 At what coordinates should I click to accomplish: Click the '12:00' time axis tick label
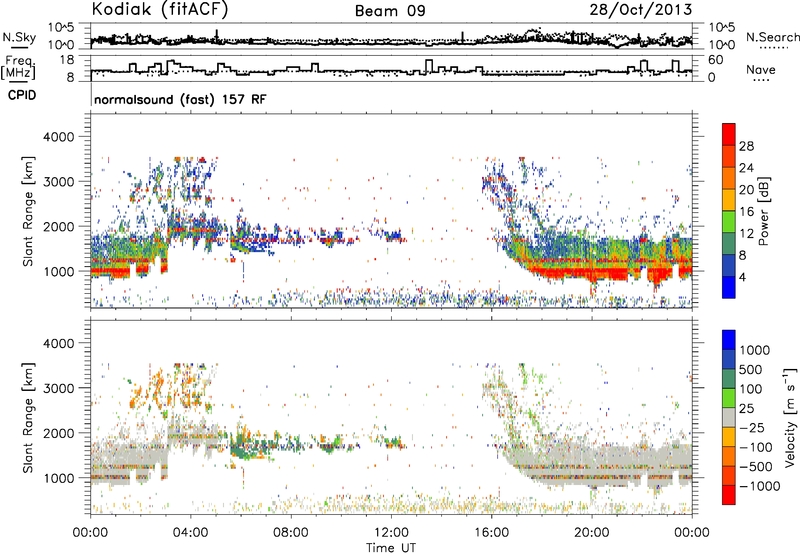(391, 533)
